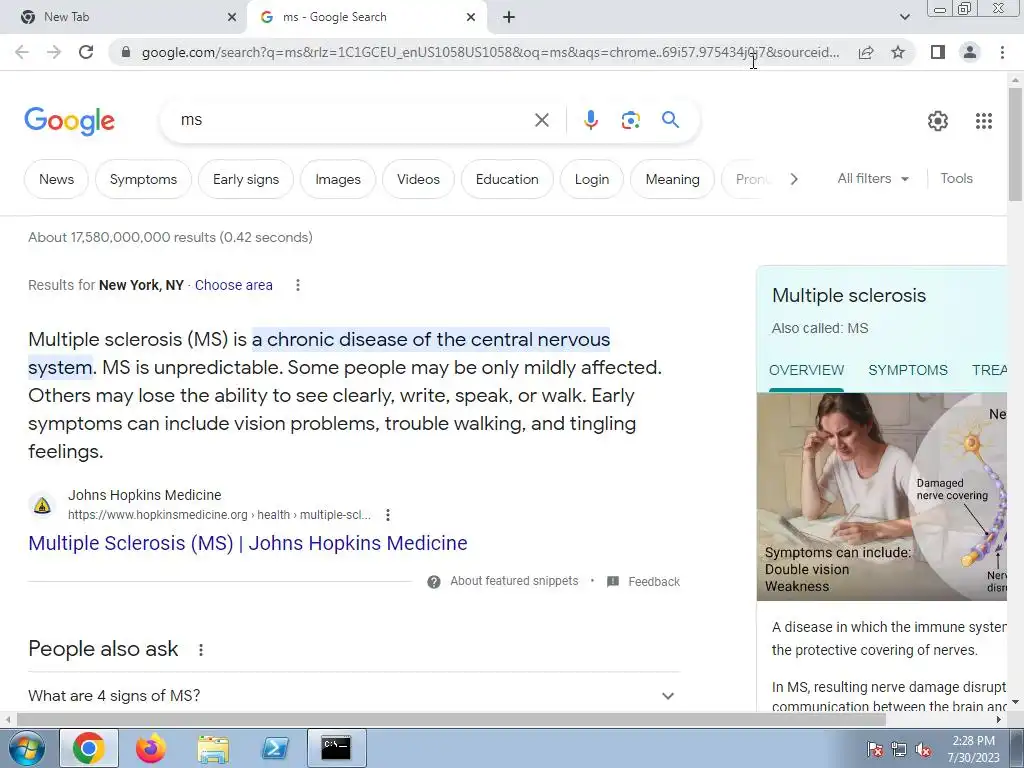Click the multiple sclerosis symptoms image
1024x768 pixels.
(882, 497)
